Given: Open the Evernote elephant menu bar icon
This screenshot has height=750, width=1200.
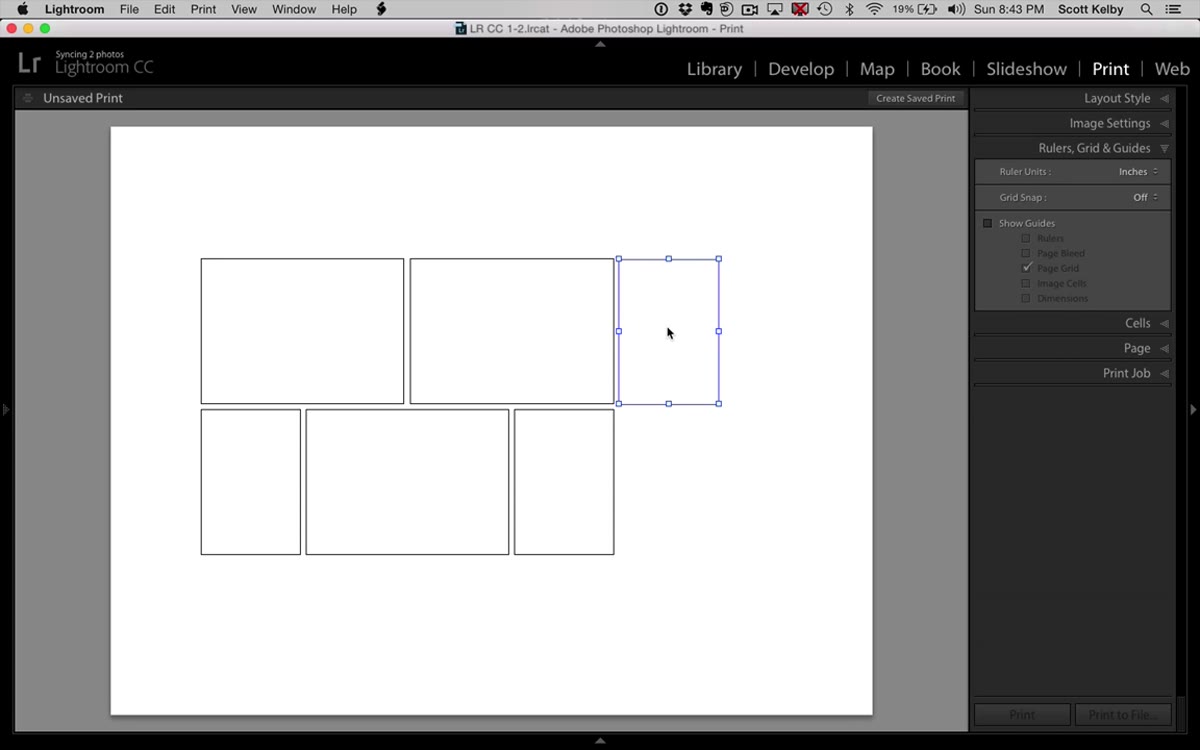Looking at the screenshot, I should [x=706, y=9].
